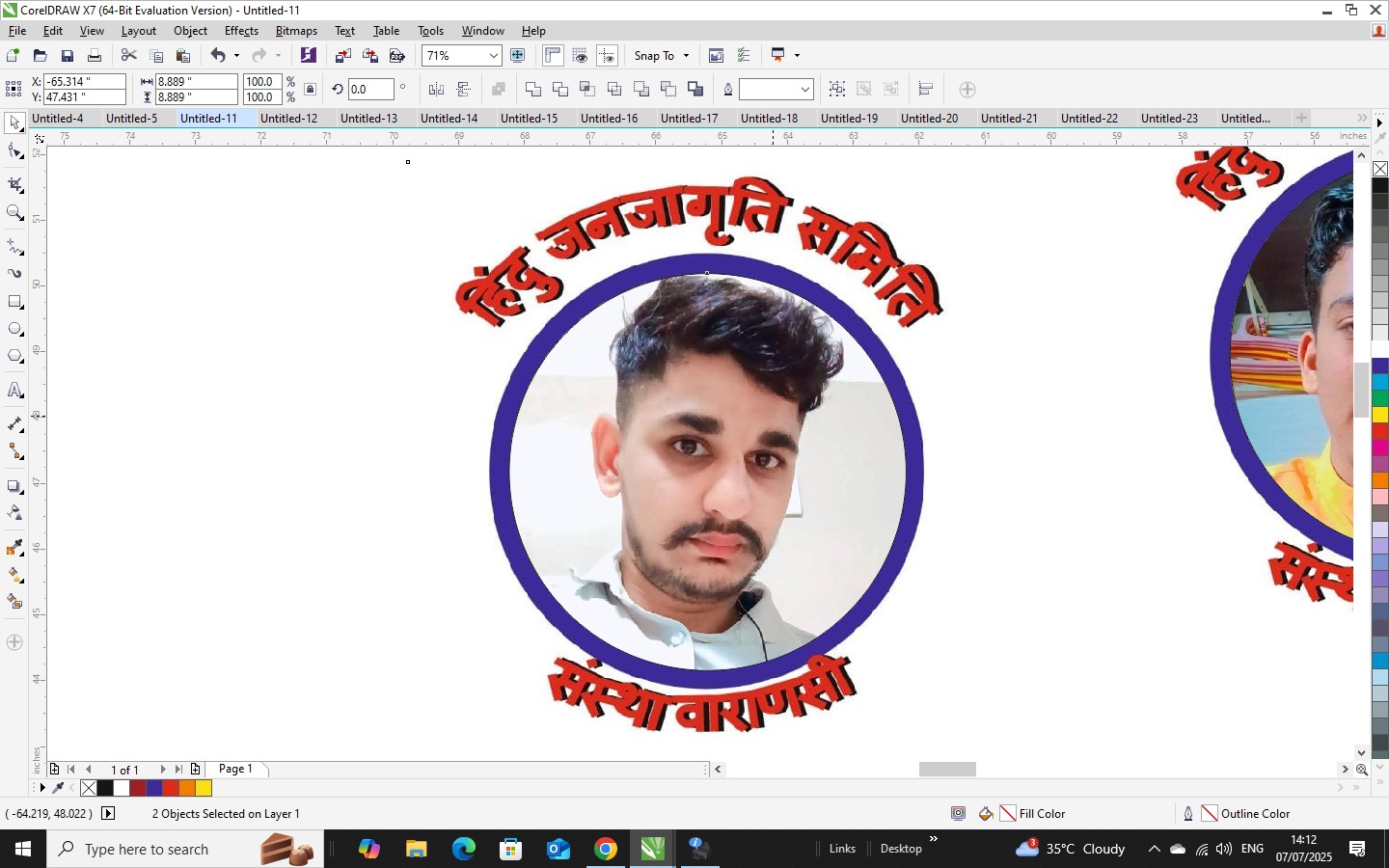1389x868 pixels.
Task: Click the Save icon
Action: tap(67, 56)
